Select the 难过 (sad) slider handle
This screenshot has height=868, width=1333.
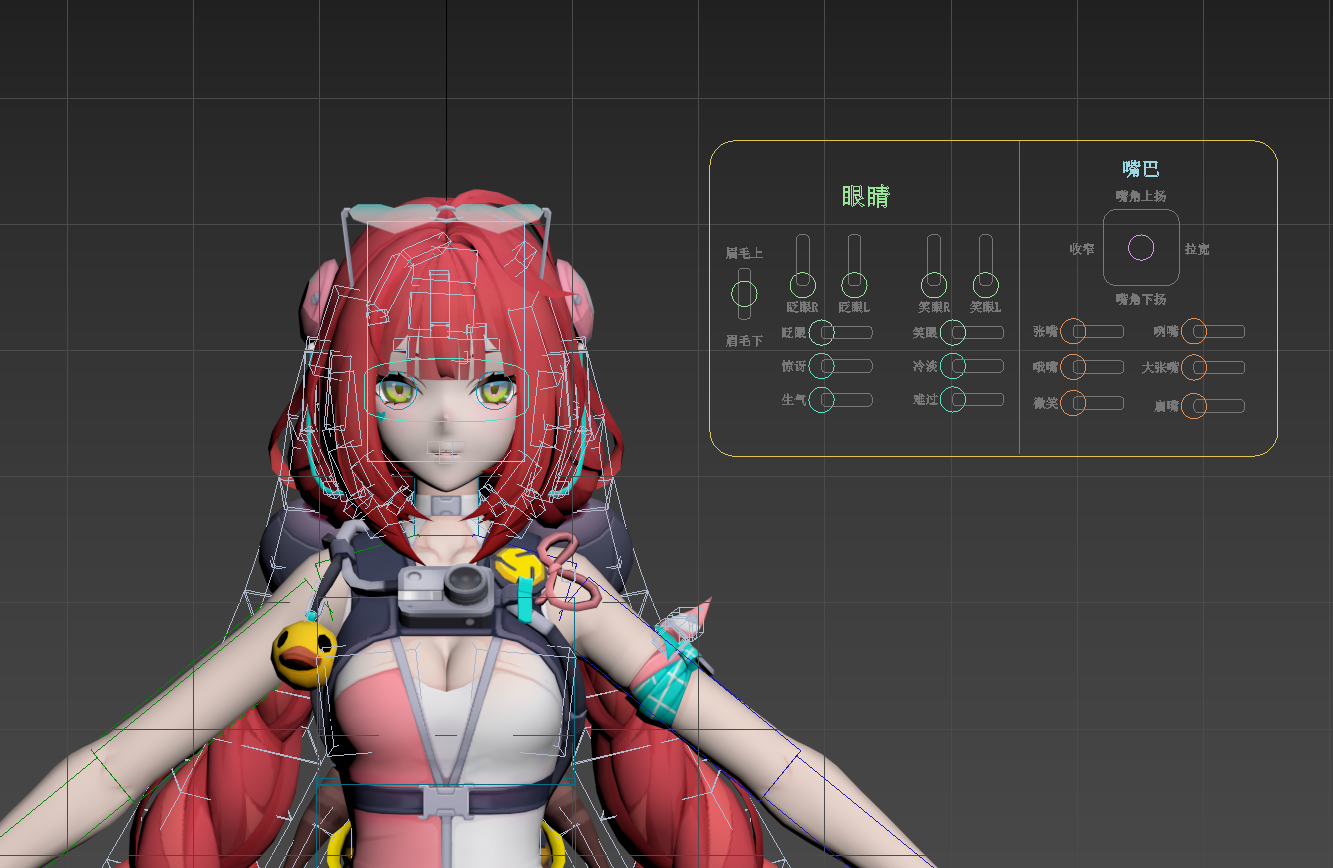click(x=953, y=400)
